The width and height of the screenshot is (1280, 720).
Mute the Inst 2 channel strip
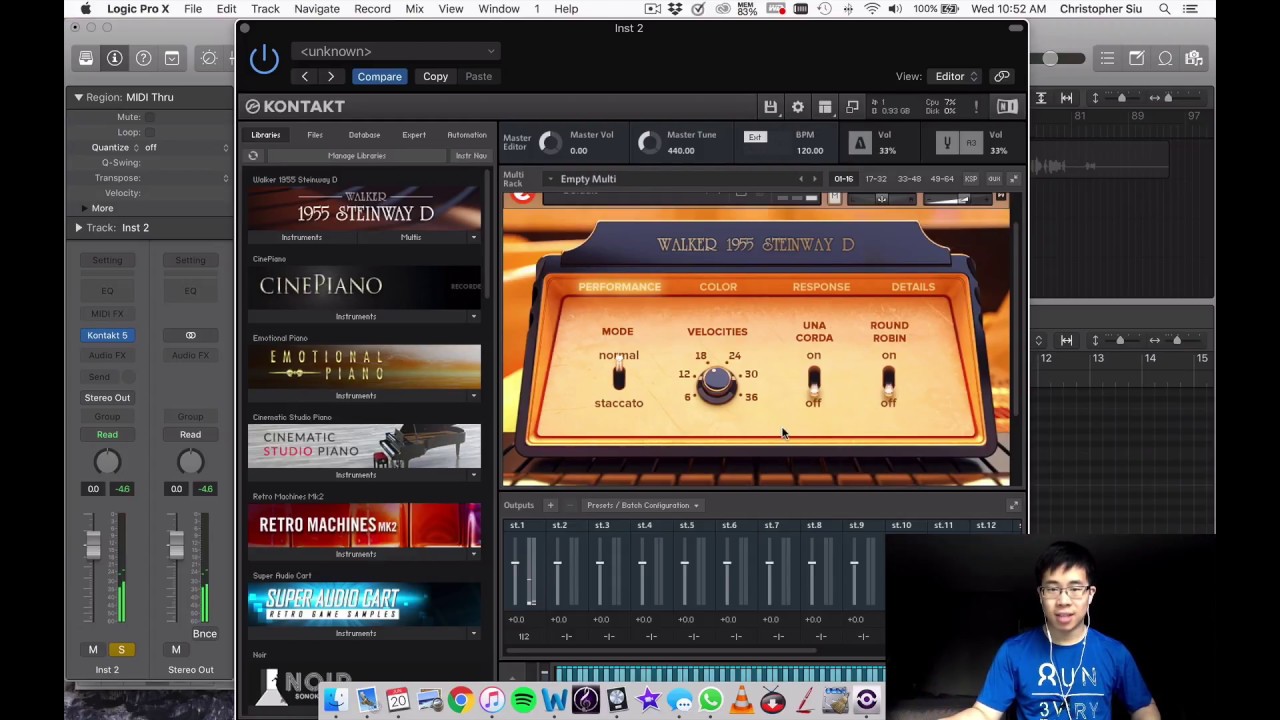point(93,650)
